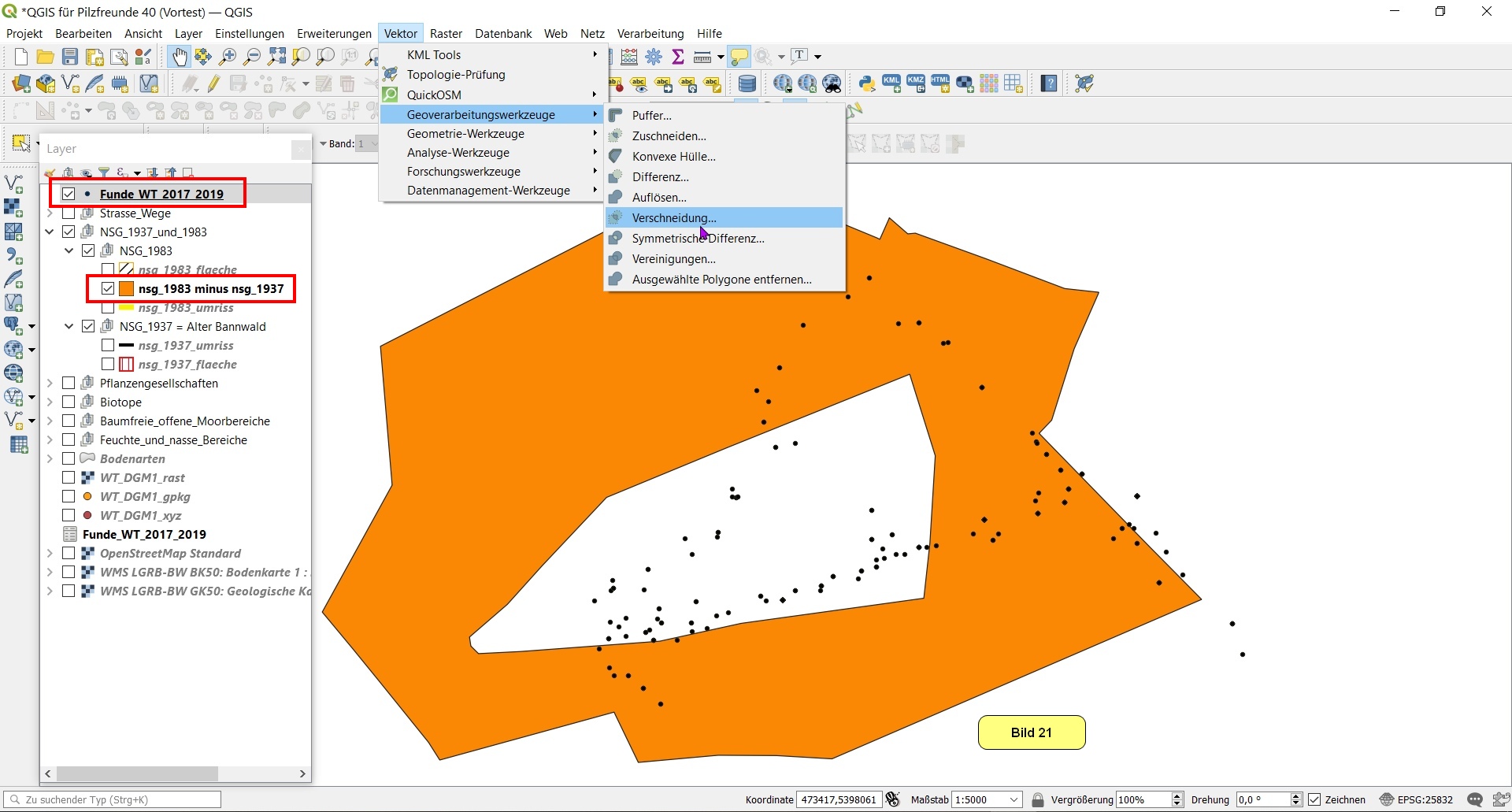
Task: Expand the Pflanzengesellschaften layer group
Action: [x=50, y=384]
